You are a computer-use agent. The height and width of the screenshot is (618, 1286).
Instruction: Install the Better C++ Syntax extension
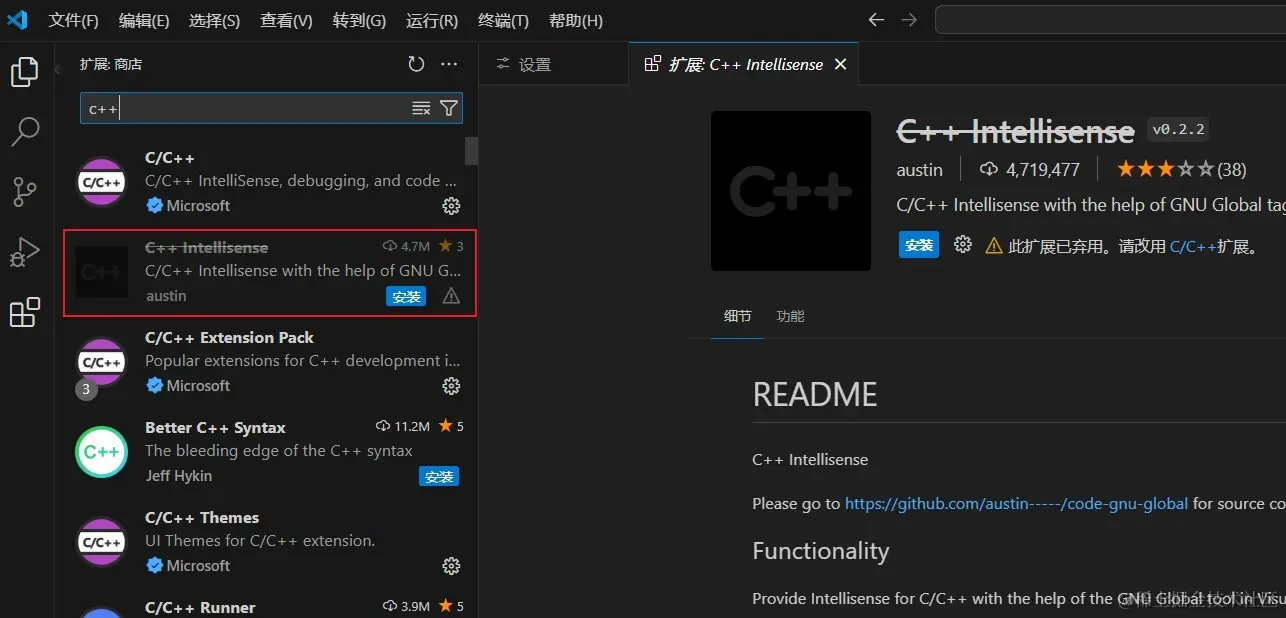pos(439,477)
